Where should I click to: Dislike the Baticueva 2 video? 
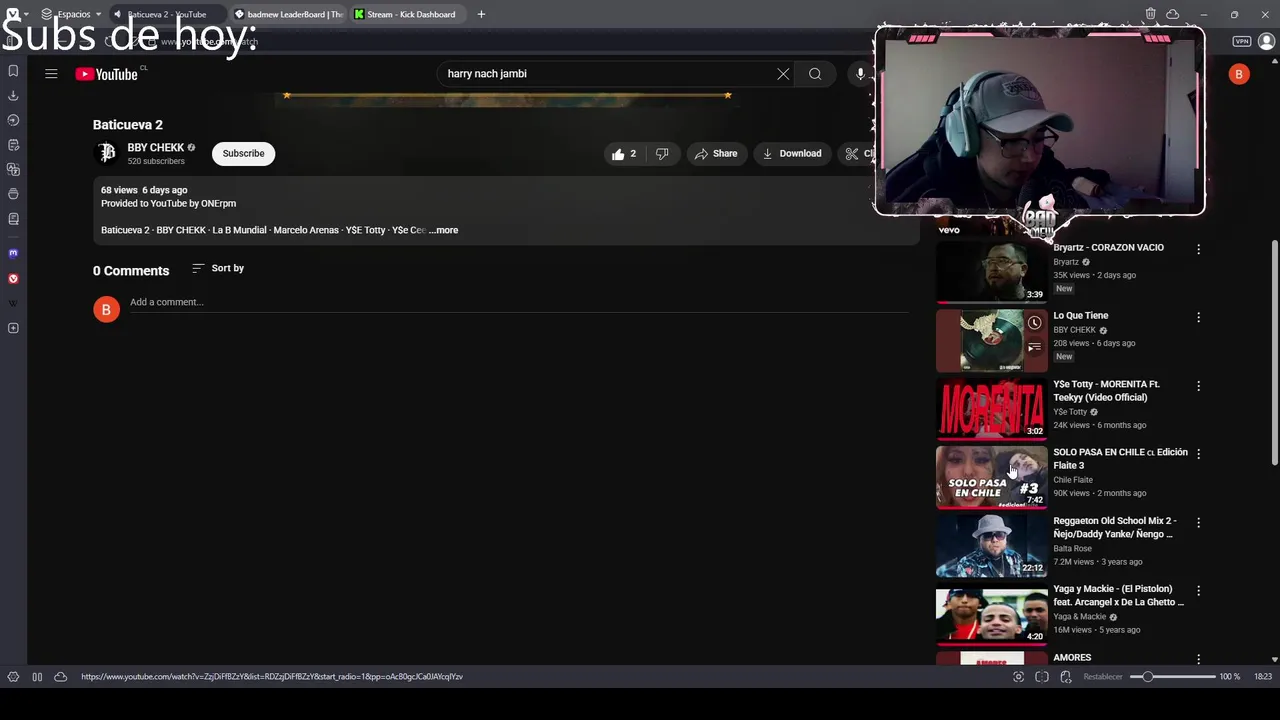tap(662, 154)
